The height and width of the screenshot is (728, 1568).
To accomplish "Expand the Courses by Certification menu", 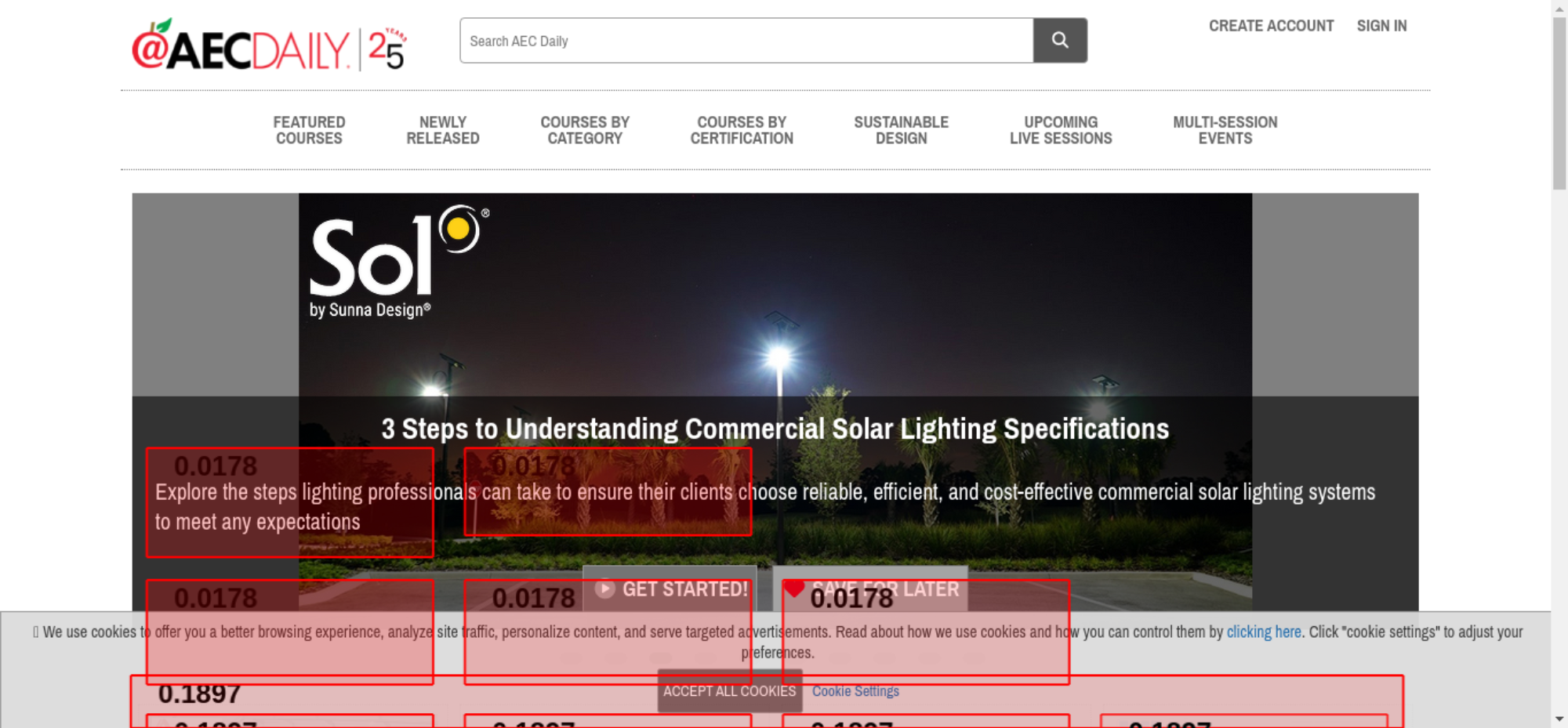I will click(741, 130).
